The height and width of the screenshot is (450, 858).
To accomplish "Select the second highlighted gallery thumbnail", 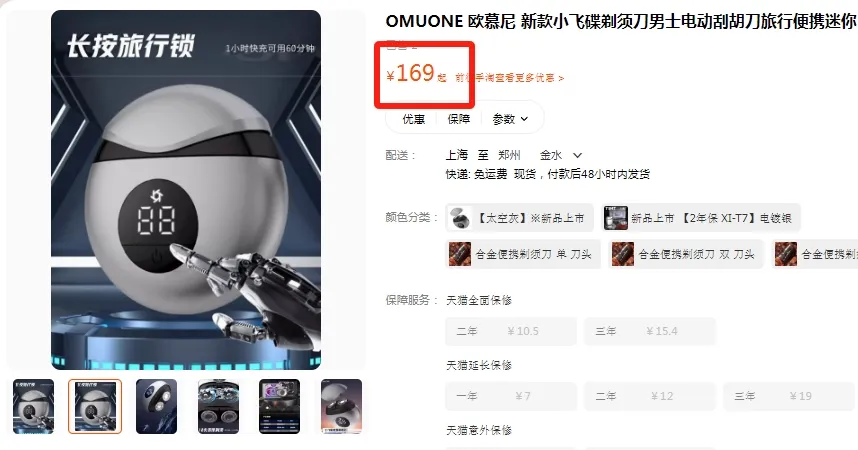I will (x=95, y=406).
